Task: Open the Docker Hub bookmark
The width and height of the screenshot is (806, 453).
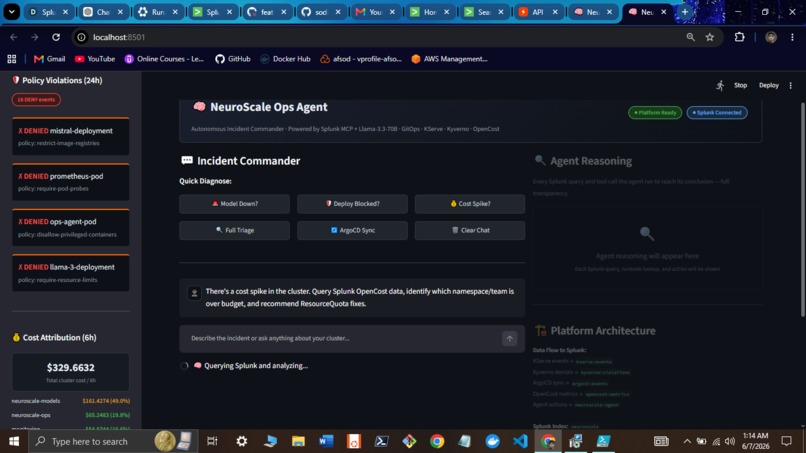Action: point(285,59)
